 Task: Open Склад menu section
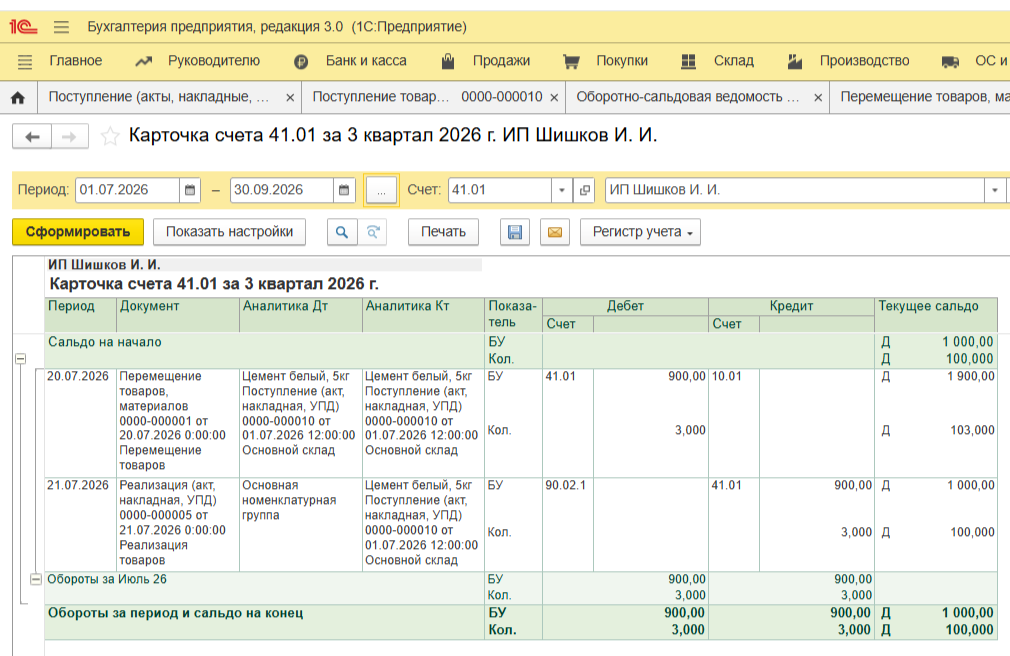[734, 61]
